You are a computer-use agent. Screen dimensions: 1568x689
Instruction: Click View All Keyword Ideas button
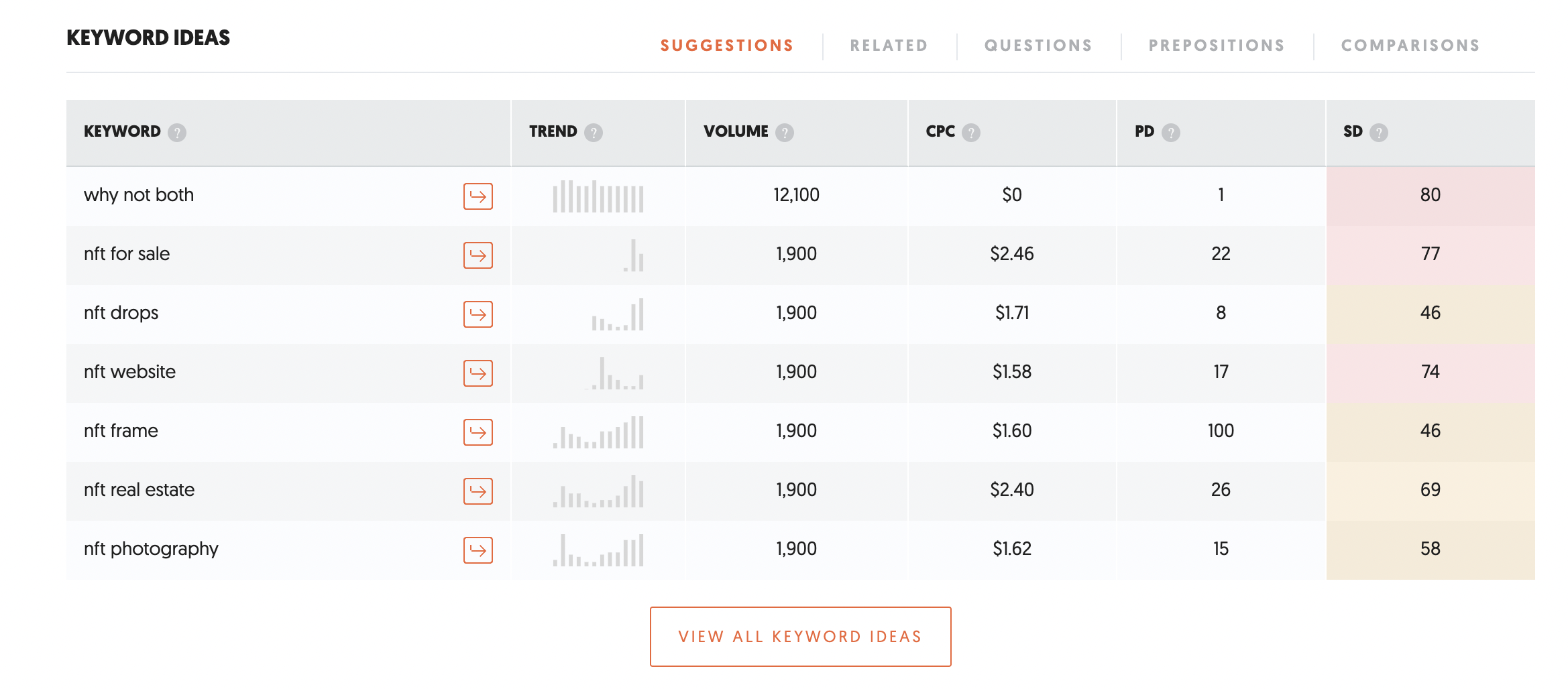pos(800,637)
